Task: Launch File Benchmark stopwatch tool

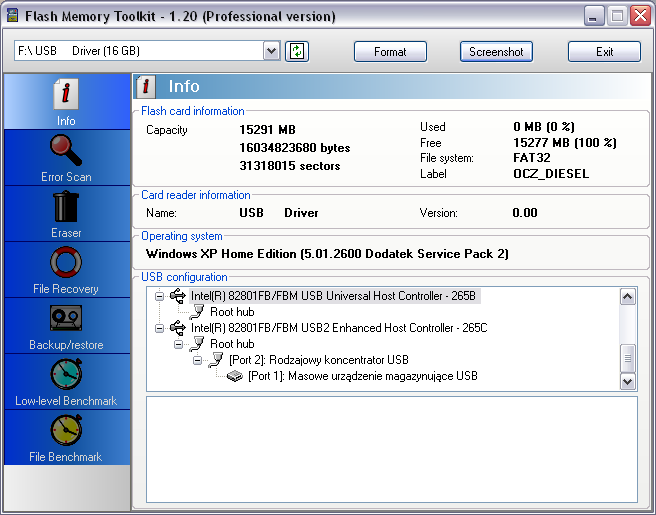Action: (x=66, y=438)
